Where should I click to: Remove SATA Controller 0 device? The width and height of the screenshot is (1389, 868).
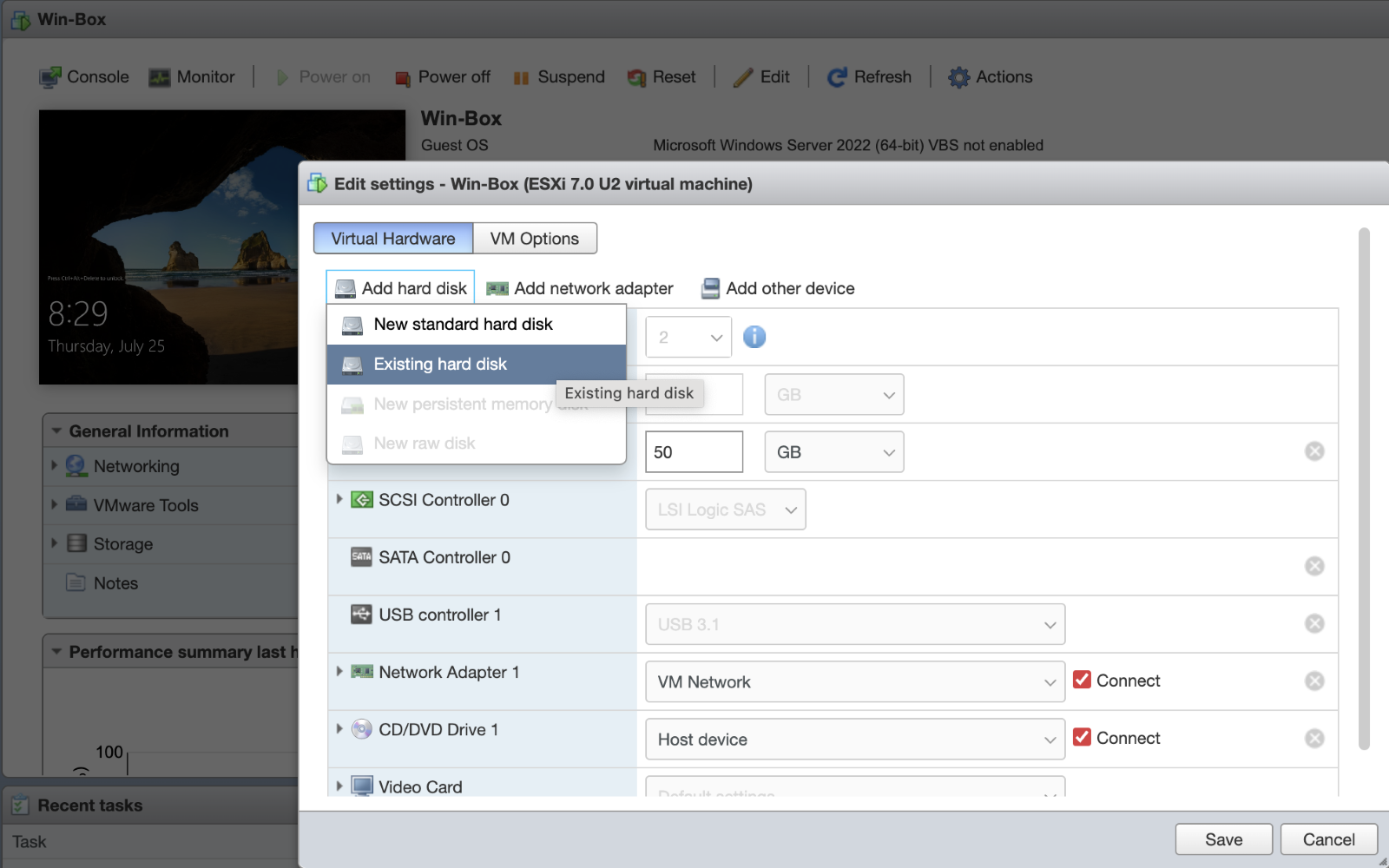click(1314, 566)
